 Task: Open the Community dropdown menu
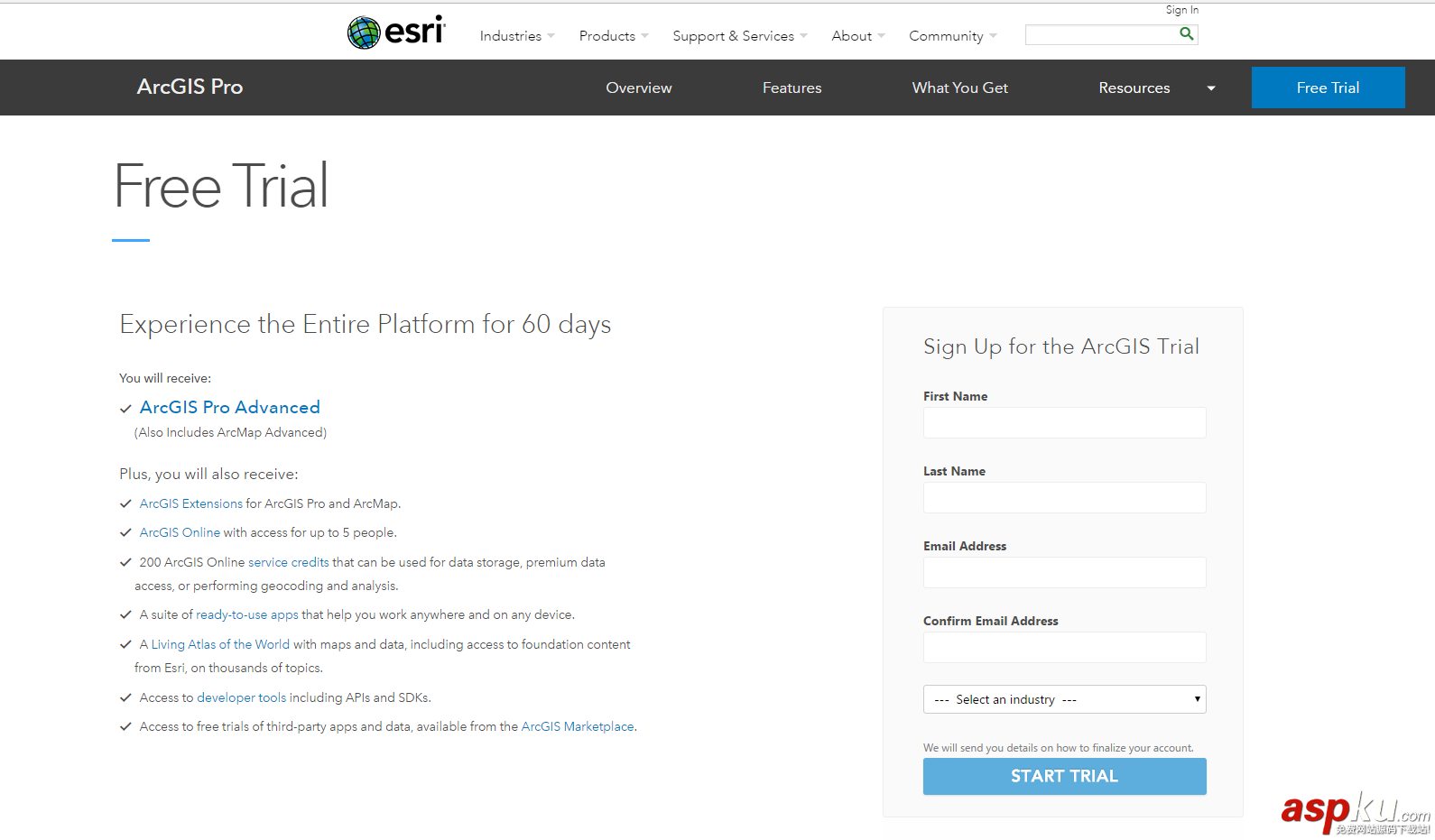coord(953,36)
